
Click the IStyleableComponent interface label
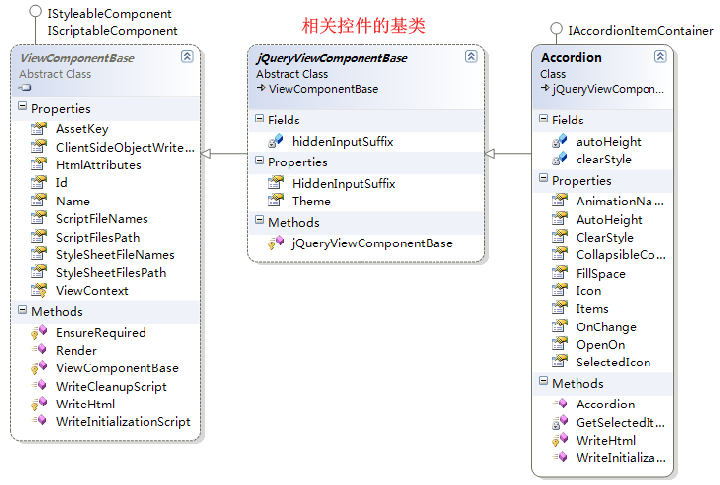click(x=109, y=14)
